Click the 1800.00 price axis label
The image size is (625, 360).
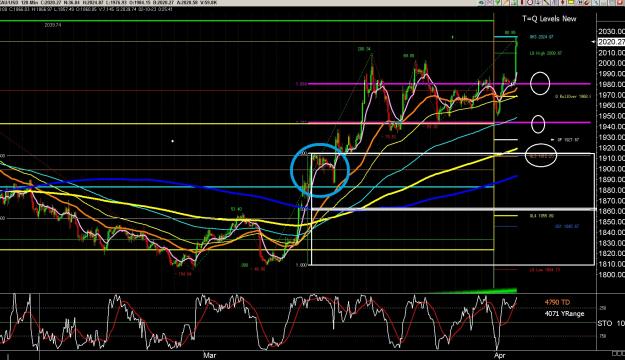(x=611, y=274)
